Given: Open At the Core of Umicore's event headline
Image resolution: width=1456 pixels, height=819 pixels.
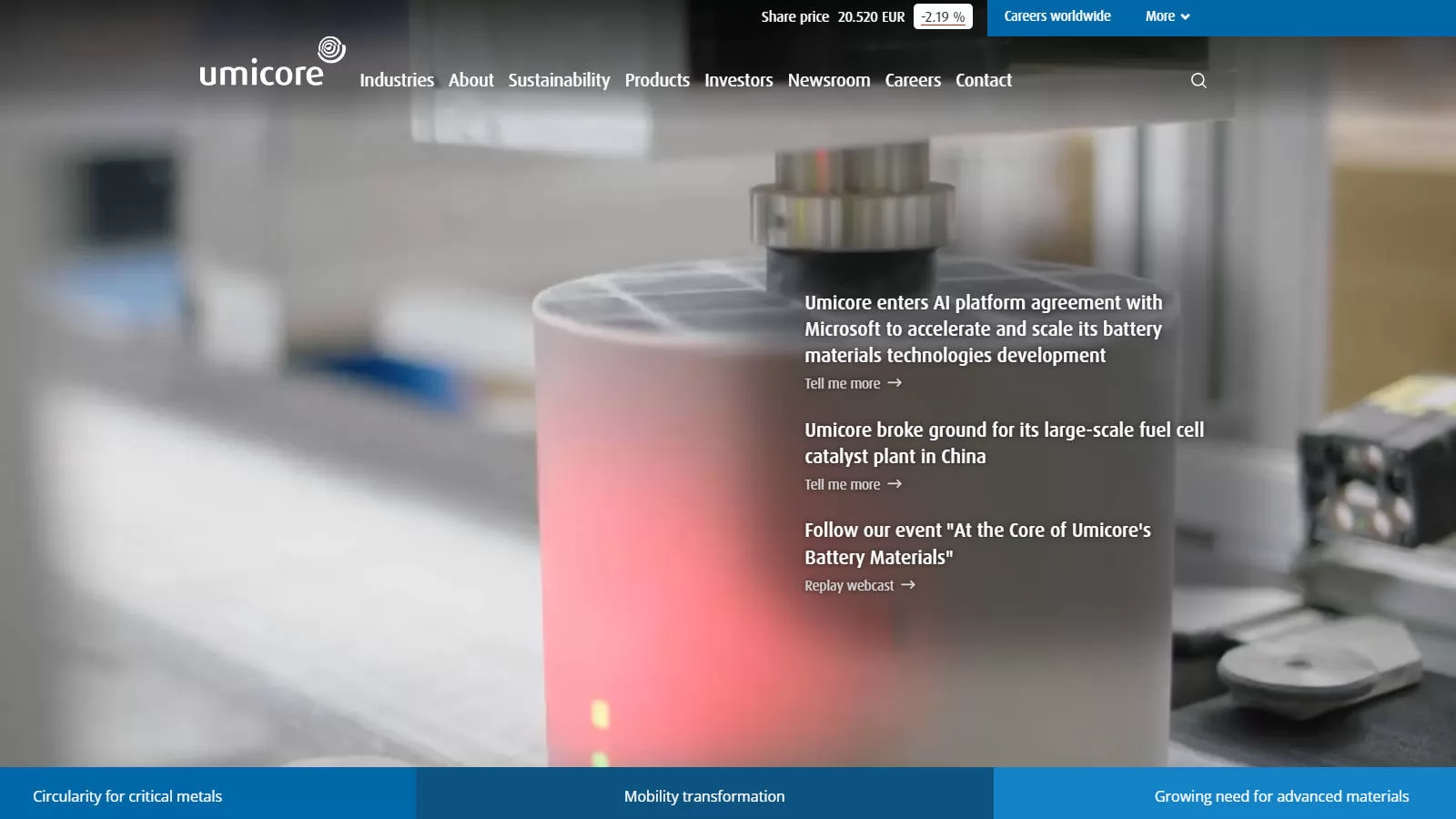Looking at the screenshot, I should pos(977,543).
